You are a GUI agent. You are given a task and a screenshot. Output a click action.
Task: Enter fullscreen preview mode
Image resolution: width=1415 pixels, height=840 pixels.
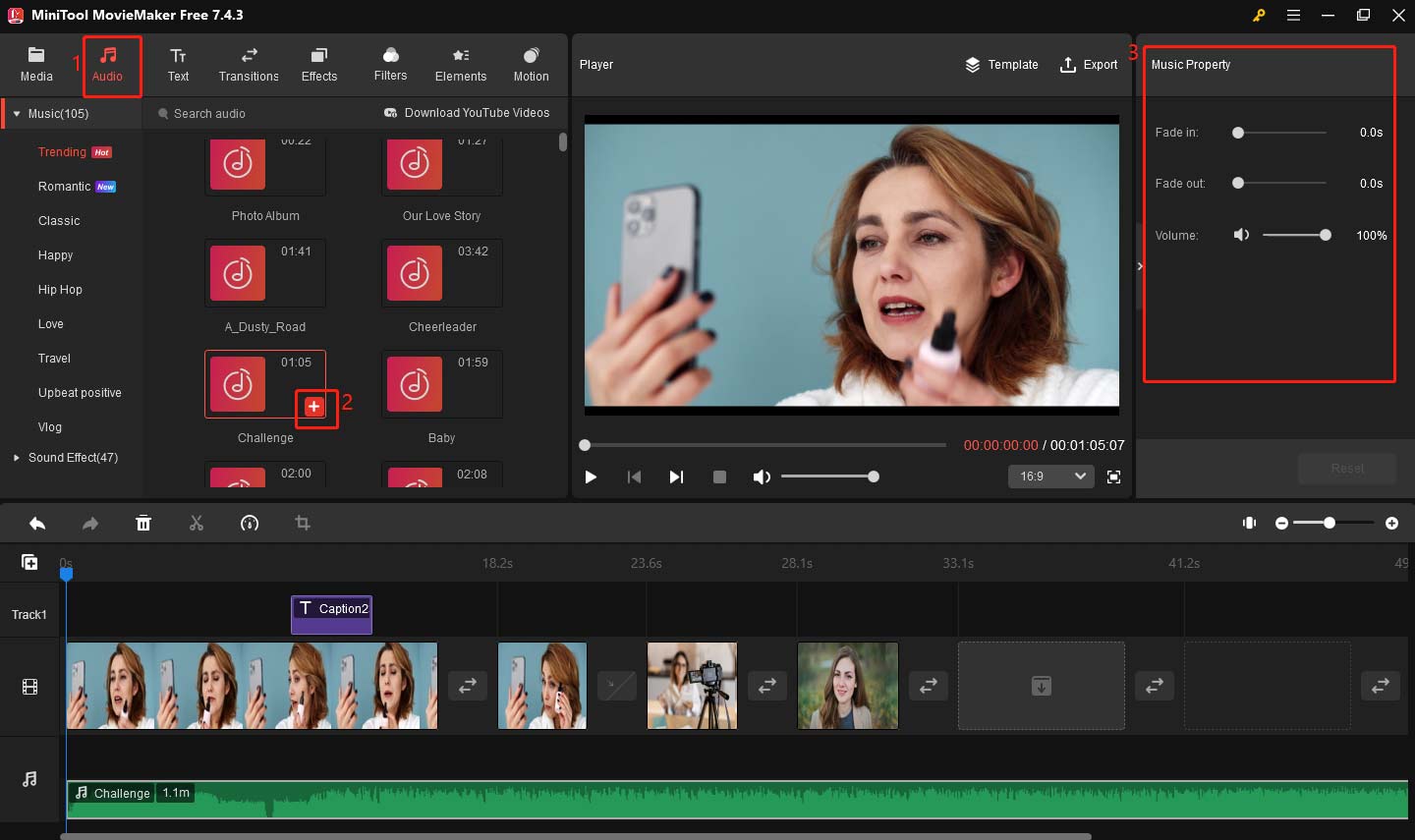[x=1113, y=476]
